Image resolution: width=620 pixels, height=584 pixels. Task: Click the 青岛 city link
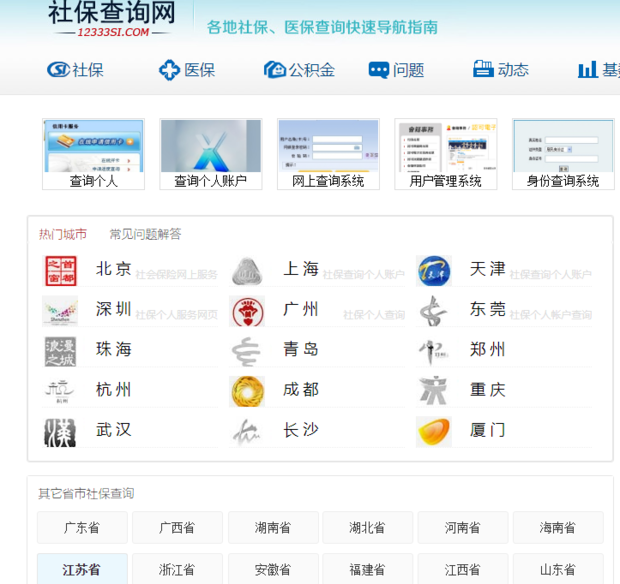click(301, 350)
